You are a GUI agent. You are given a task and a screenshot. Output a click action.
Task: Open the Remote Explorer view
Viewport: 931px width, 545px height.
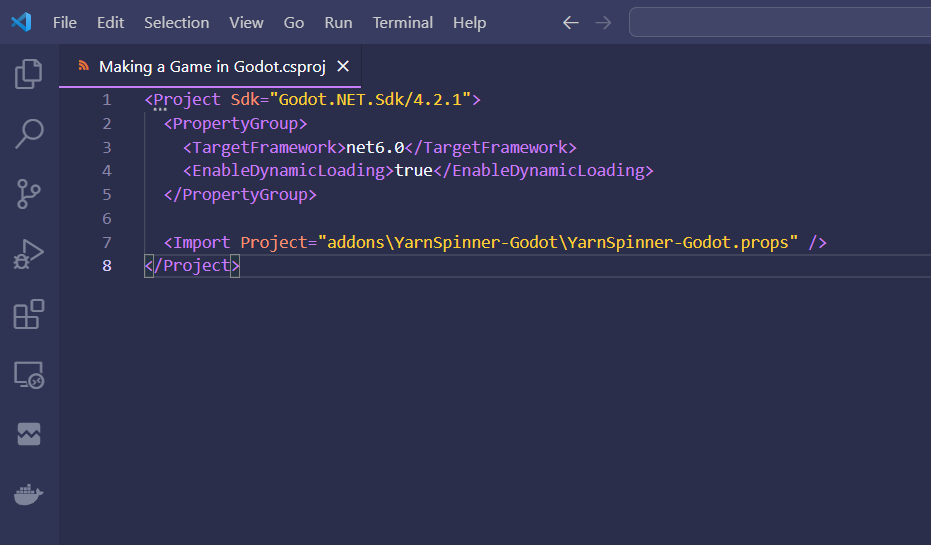coord(29,375)
